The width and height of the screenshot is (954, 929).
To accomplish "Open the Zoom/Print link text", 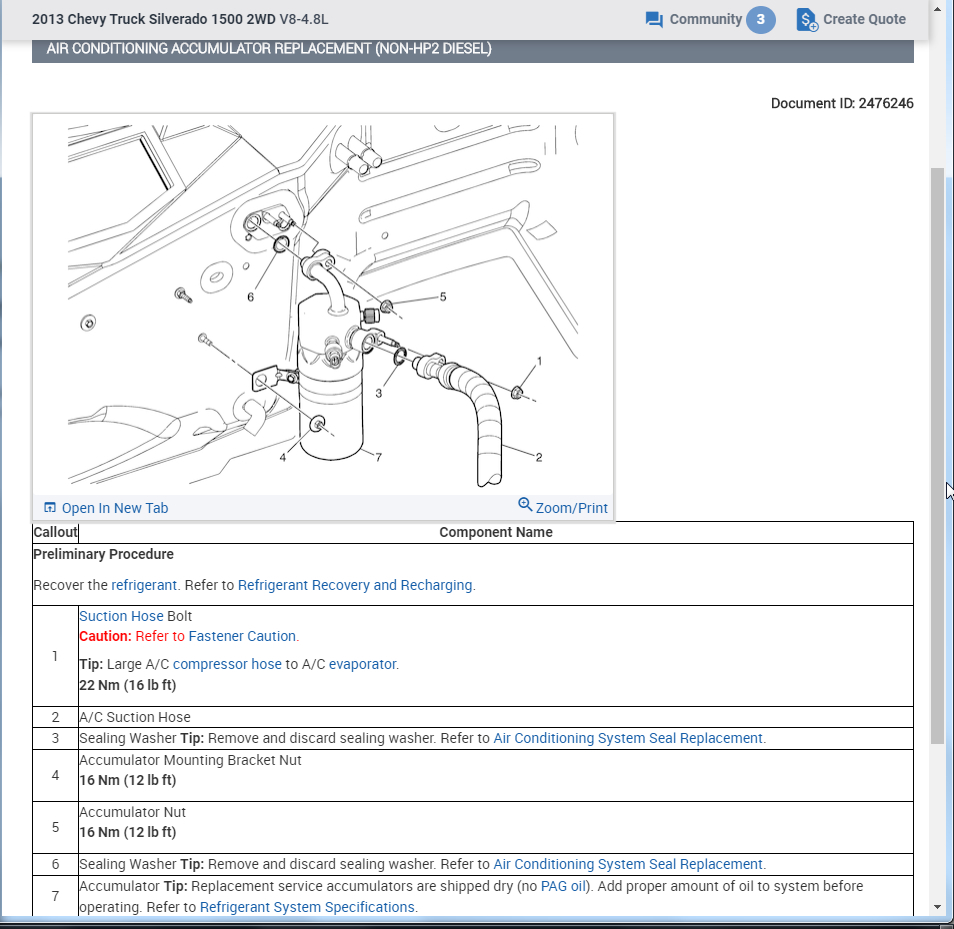I will point(571,508).
